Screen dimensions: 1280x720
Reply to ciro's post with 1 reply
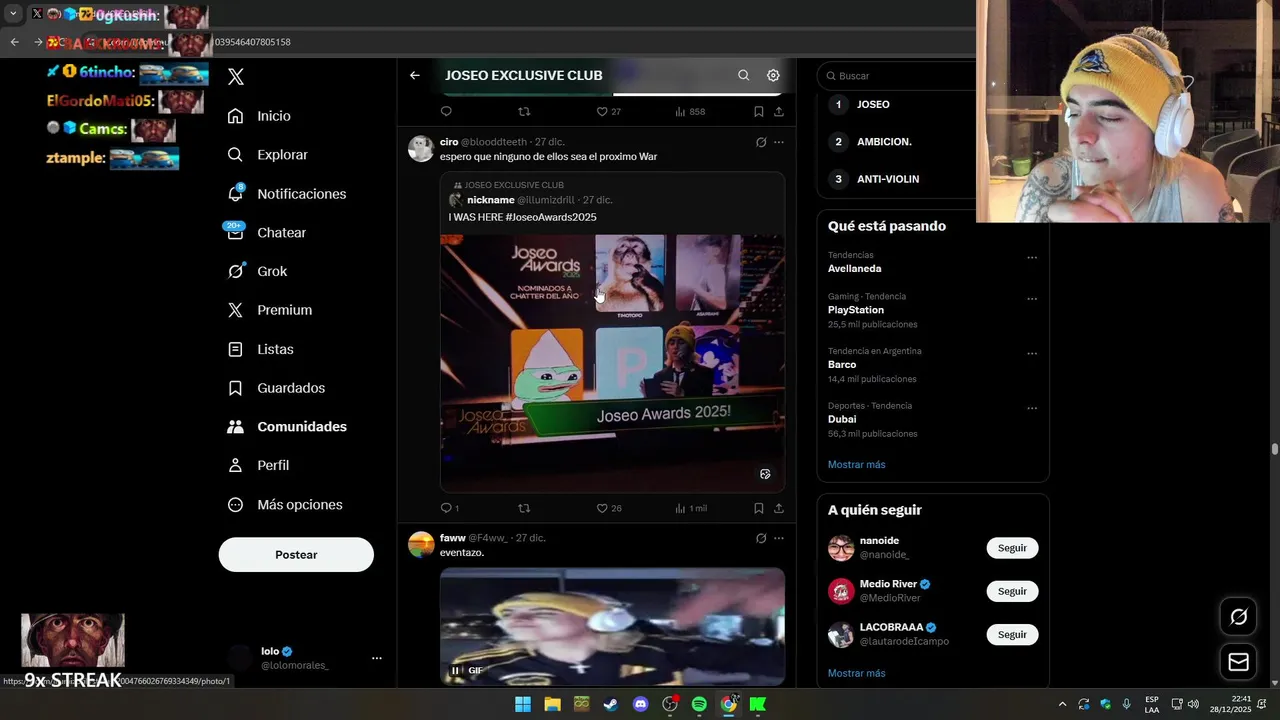450,508
